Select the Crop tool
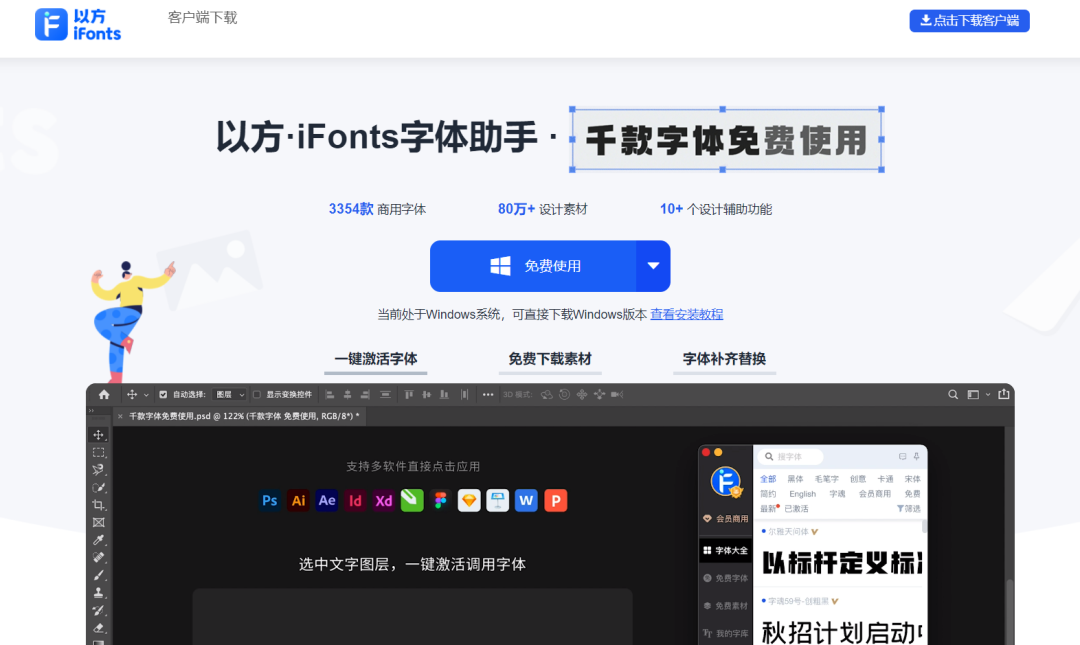 (98, 505)
